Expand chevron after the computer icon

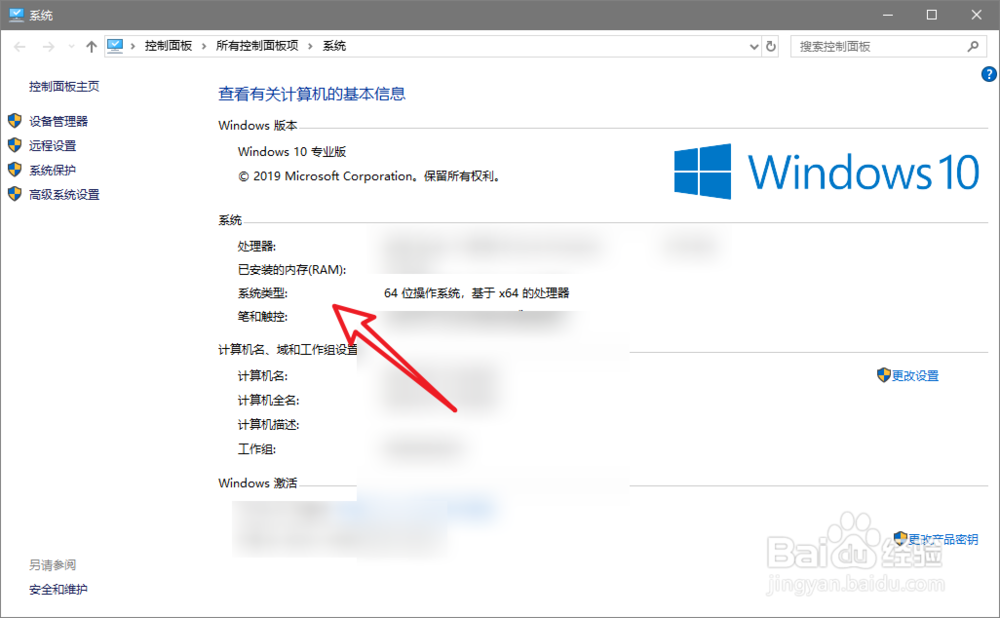[133, 46]
